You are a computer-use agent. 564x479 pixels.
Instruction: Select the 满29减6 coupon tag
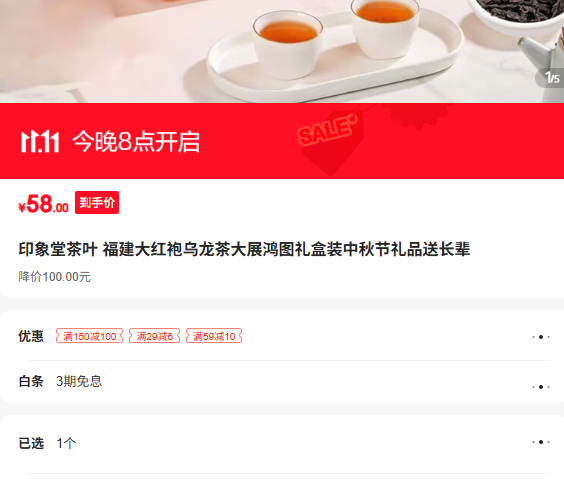click(154, 336)
